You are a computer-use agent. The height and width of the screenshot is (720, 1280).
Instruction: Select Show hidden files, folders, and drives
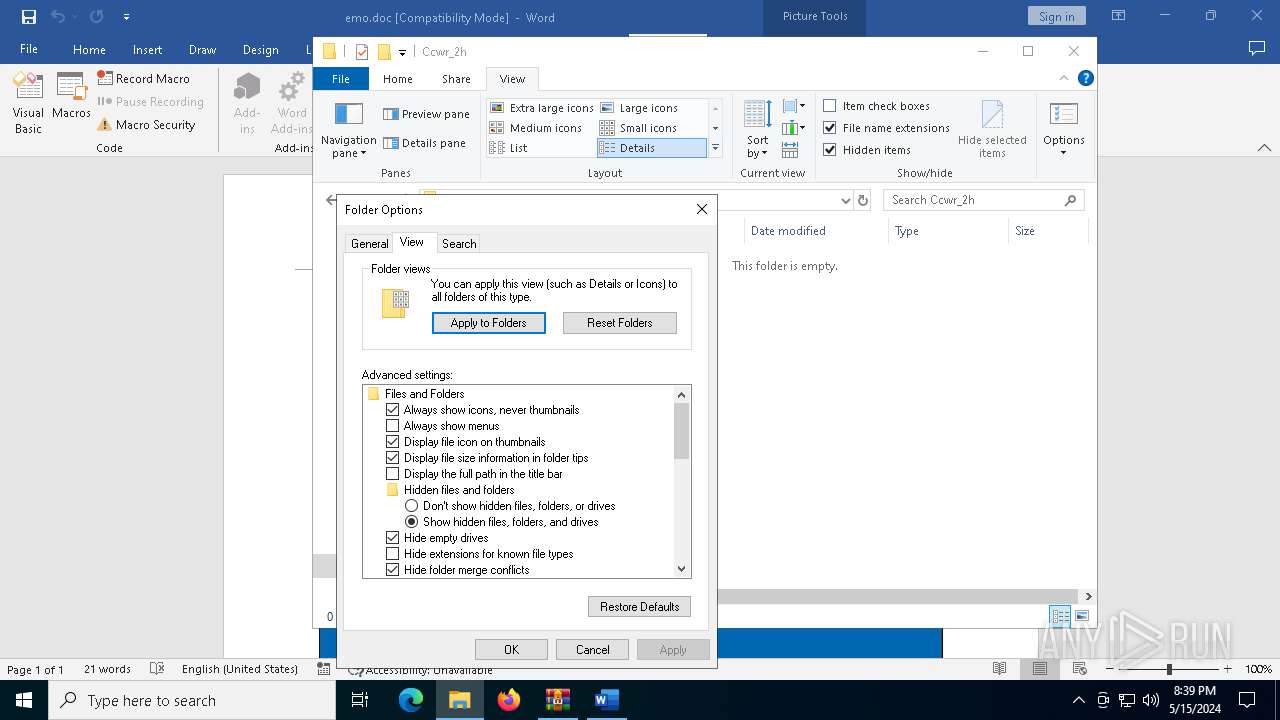pyautogui.click(x=411, y=522)
